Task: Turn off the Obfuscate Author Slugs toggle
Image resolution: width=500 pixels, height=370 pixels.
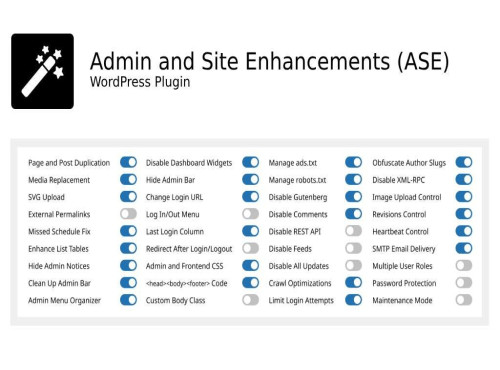Action: pyautogui.click(x=464, y=162)
